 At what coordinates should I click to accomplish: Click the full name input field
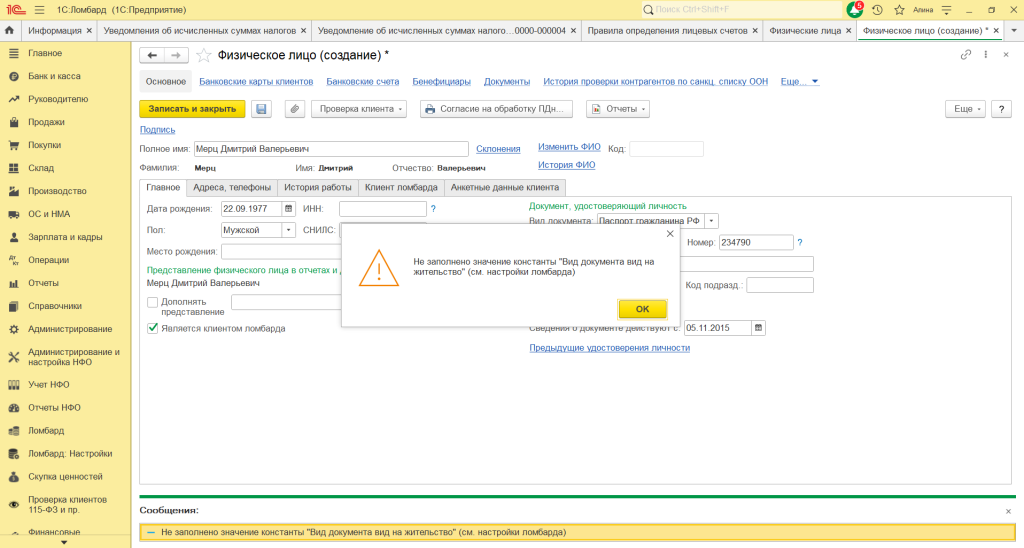(331, 149)
